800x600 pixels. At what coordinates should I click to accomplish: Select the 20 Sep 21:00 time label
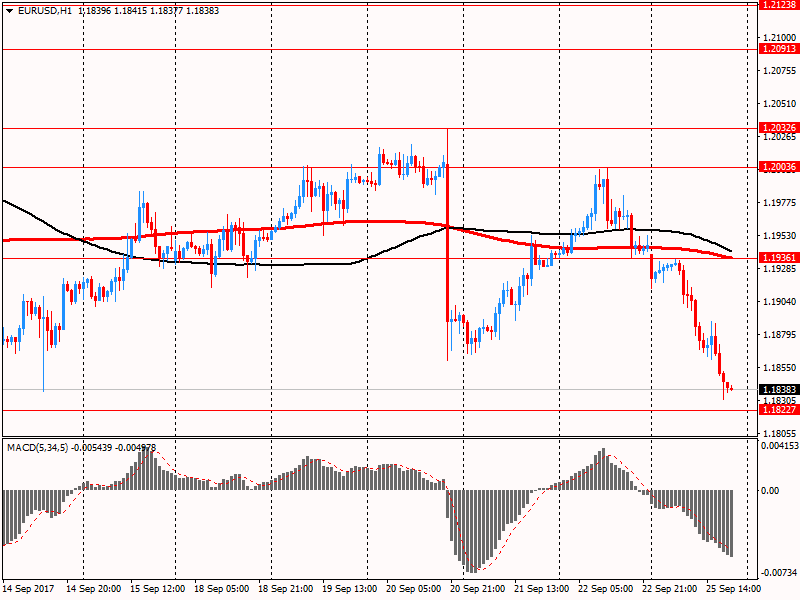click(478, 589)
